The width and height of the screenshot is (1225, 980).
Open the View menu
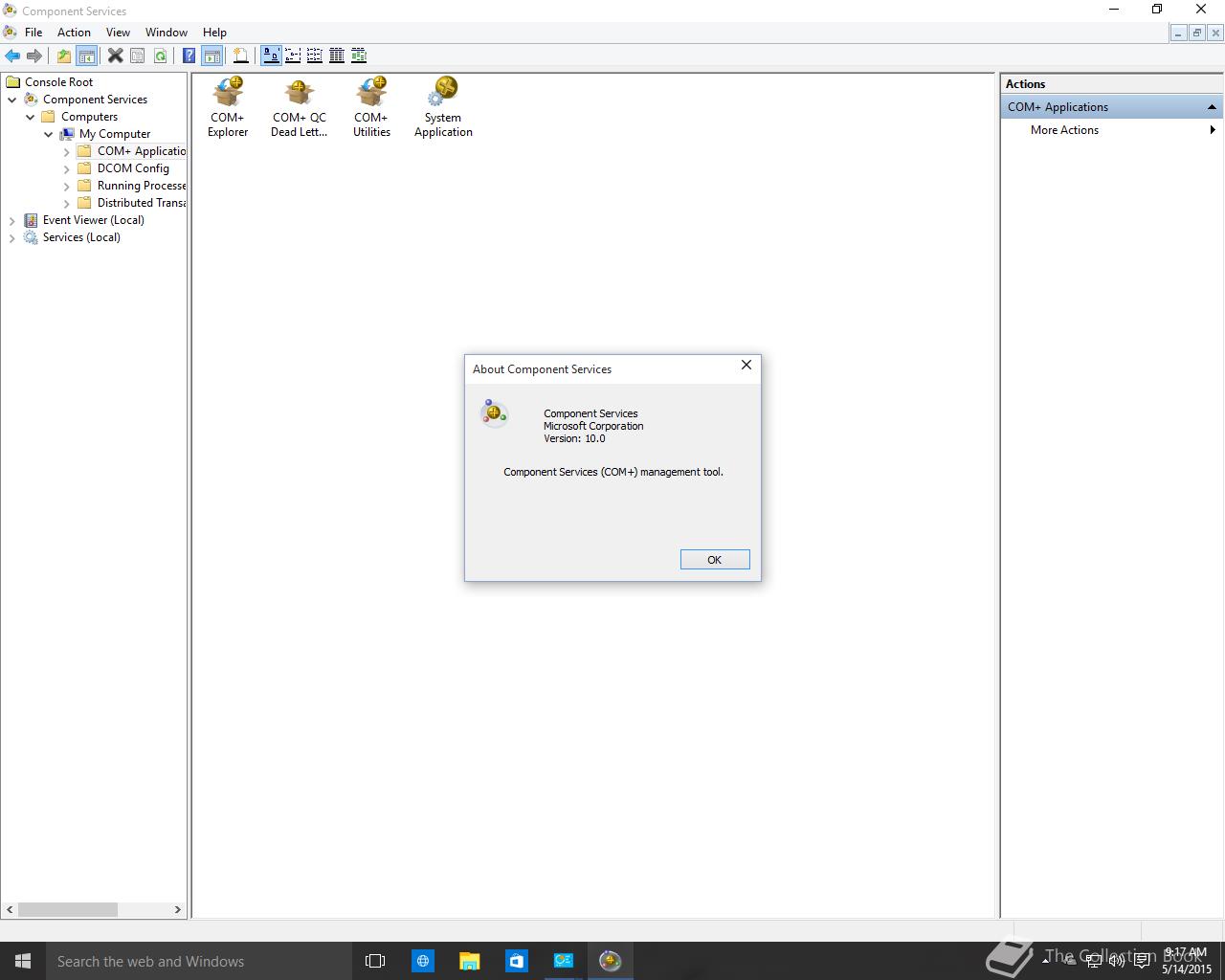pyautogui.click(x=118, y=32)
